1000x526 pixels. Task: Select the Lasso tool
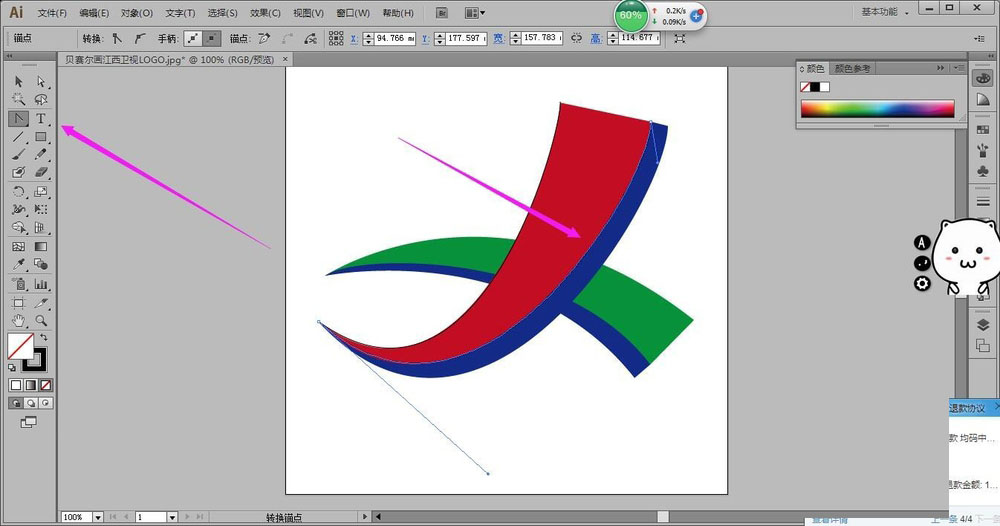tap(41, 99)
